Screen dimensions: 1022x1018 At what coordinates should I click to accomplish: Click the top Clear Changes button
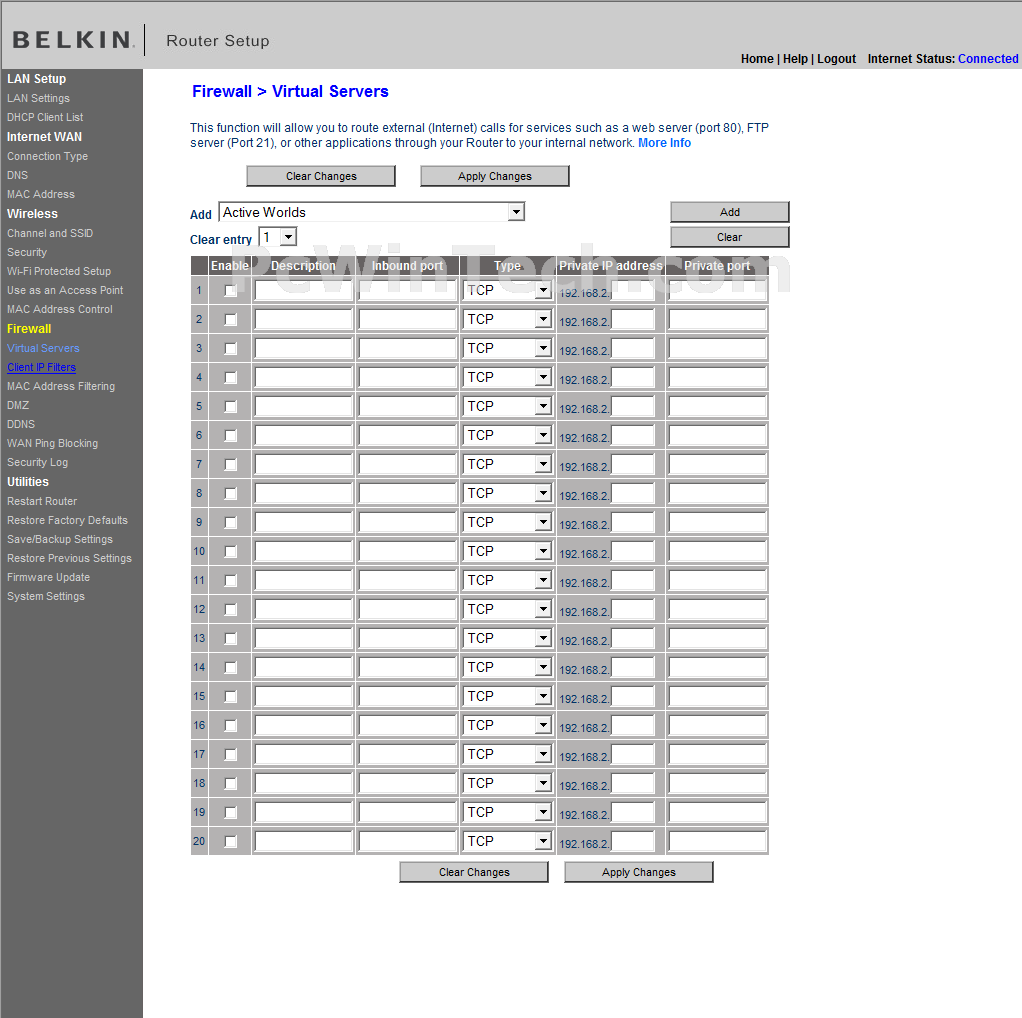pyautogui.click(x=321, y=176)
